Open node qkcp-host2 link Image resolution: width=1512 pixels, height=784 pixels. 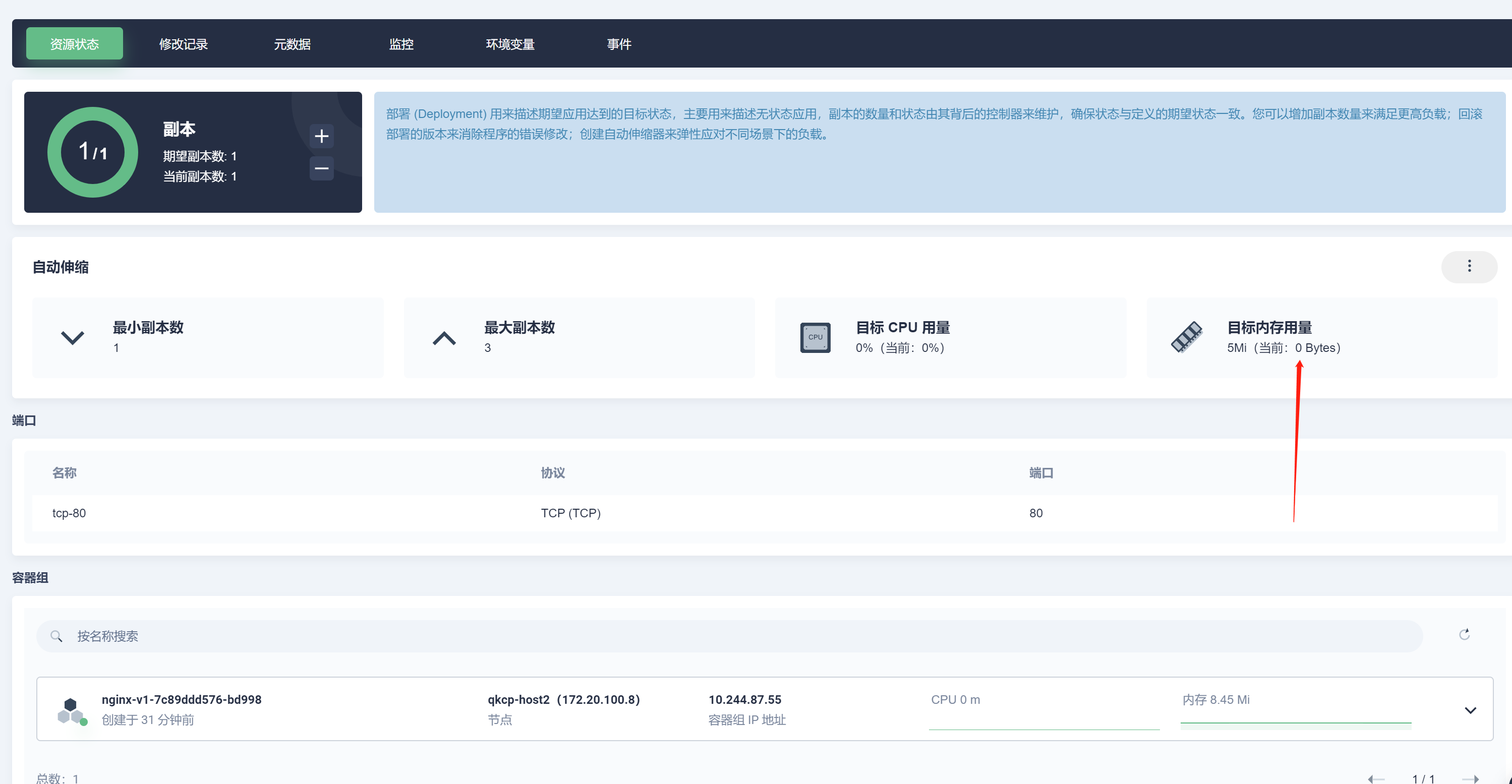pos(563,699)
